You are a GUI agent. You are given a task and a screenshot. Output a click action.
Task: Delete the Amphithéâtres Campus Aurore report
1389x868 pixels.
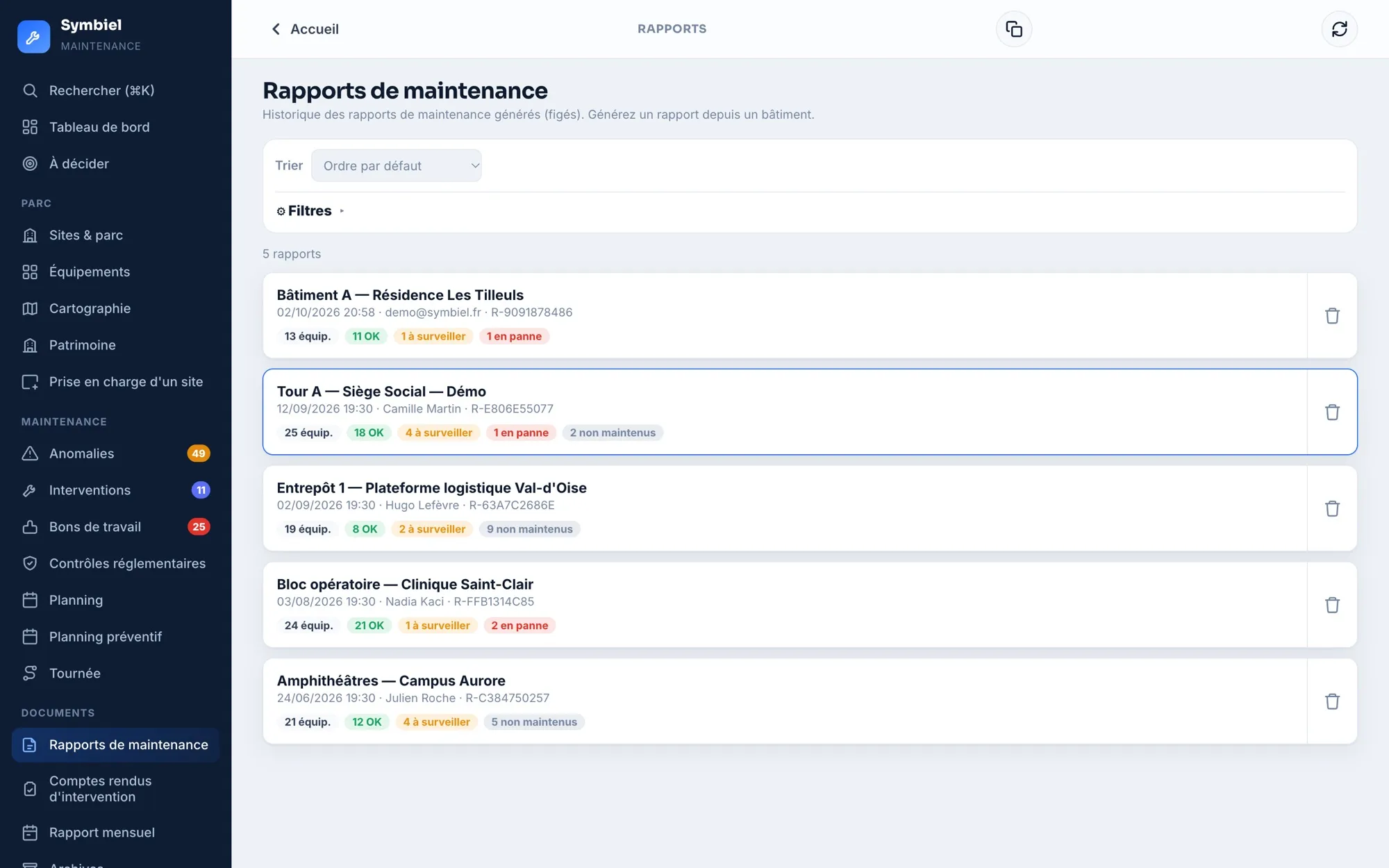click(1332, 702)
